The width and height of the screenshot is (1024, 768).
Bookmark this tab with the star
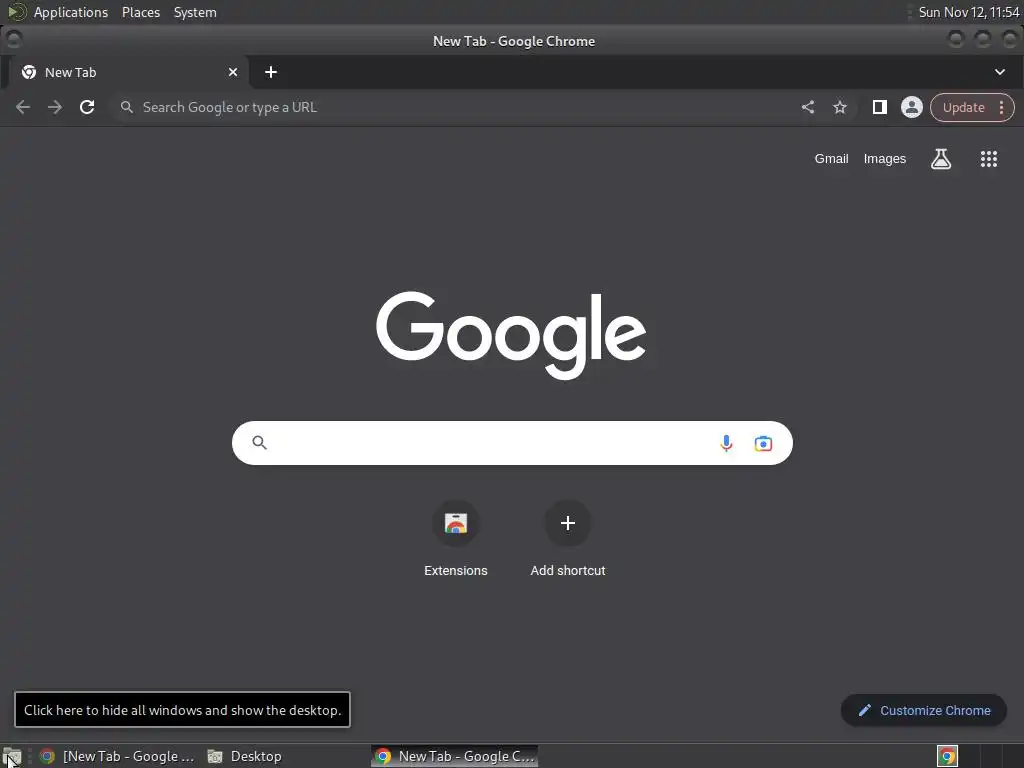[x=840, y=107]
